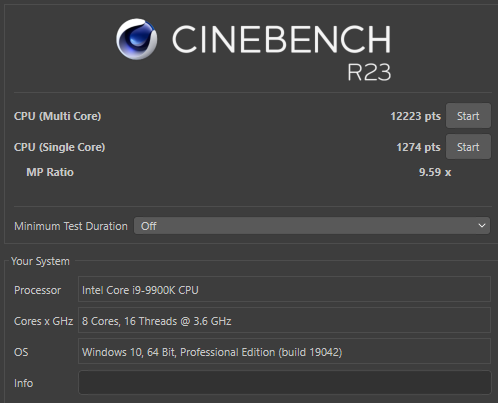
Task: Click the CPU (Multi Core) label
Action: 57,116
